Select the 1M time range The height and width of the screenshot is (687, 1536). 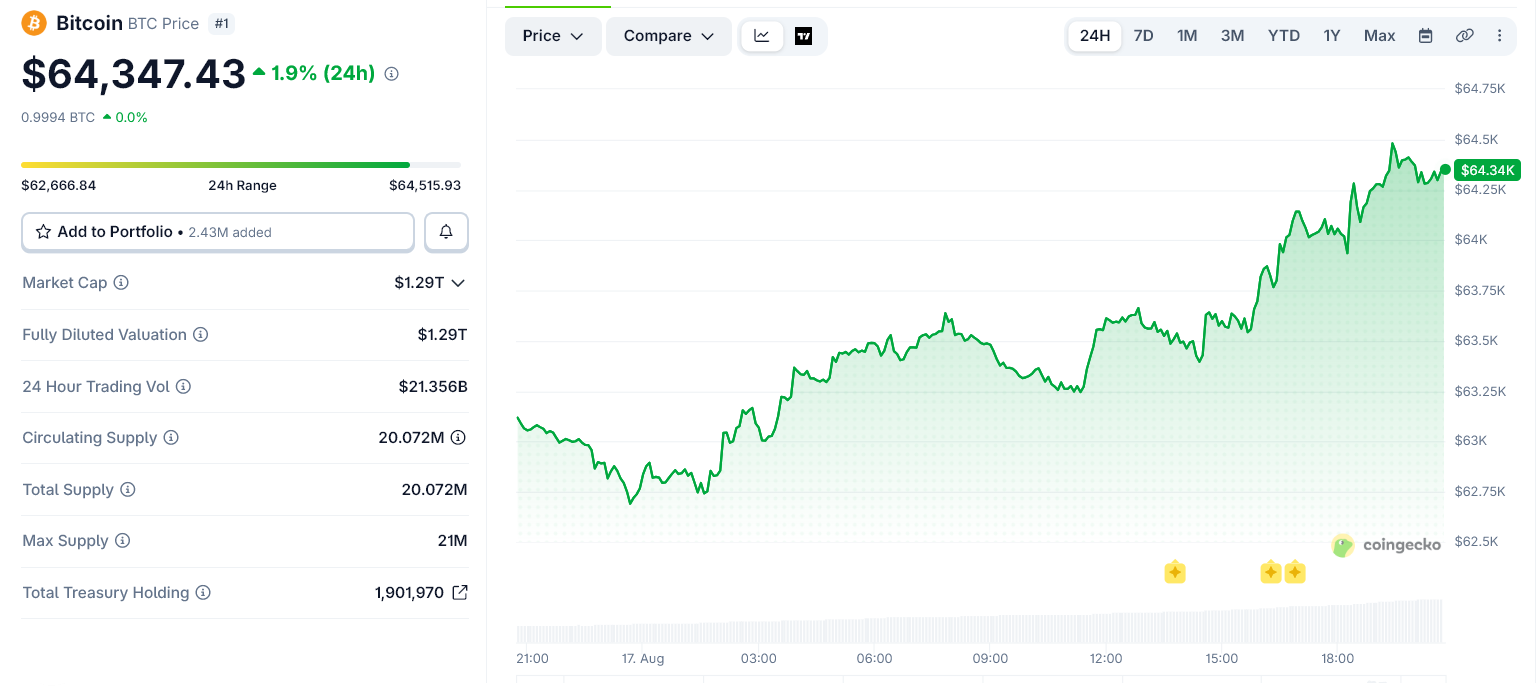click(x=1187, y=36)
